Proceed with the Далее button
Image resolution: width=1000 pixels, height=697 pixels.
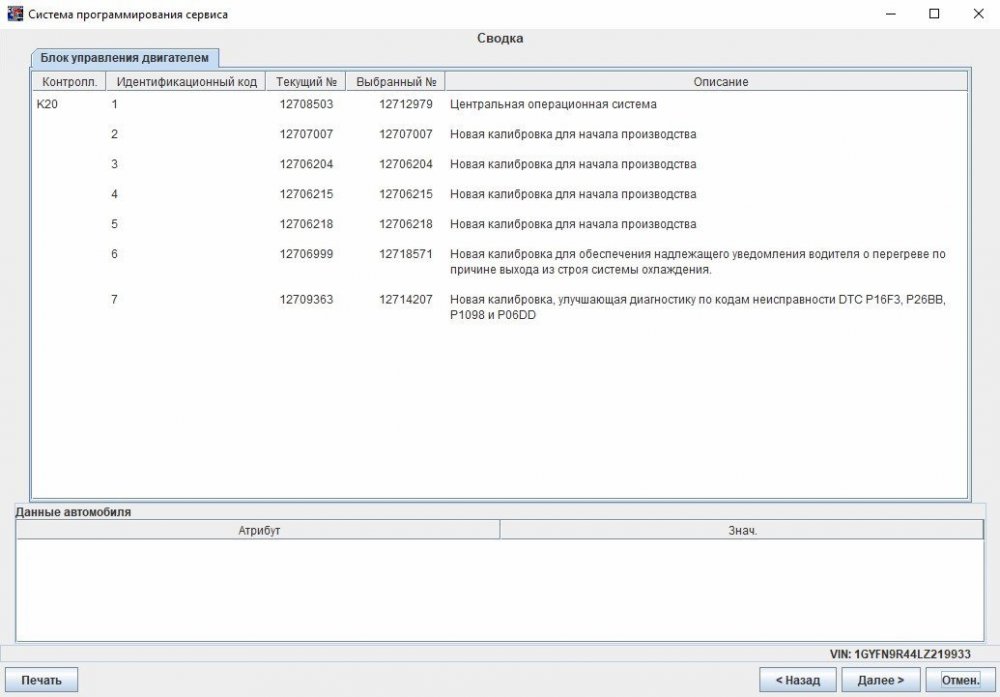click(x=881, y=680)
